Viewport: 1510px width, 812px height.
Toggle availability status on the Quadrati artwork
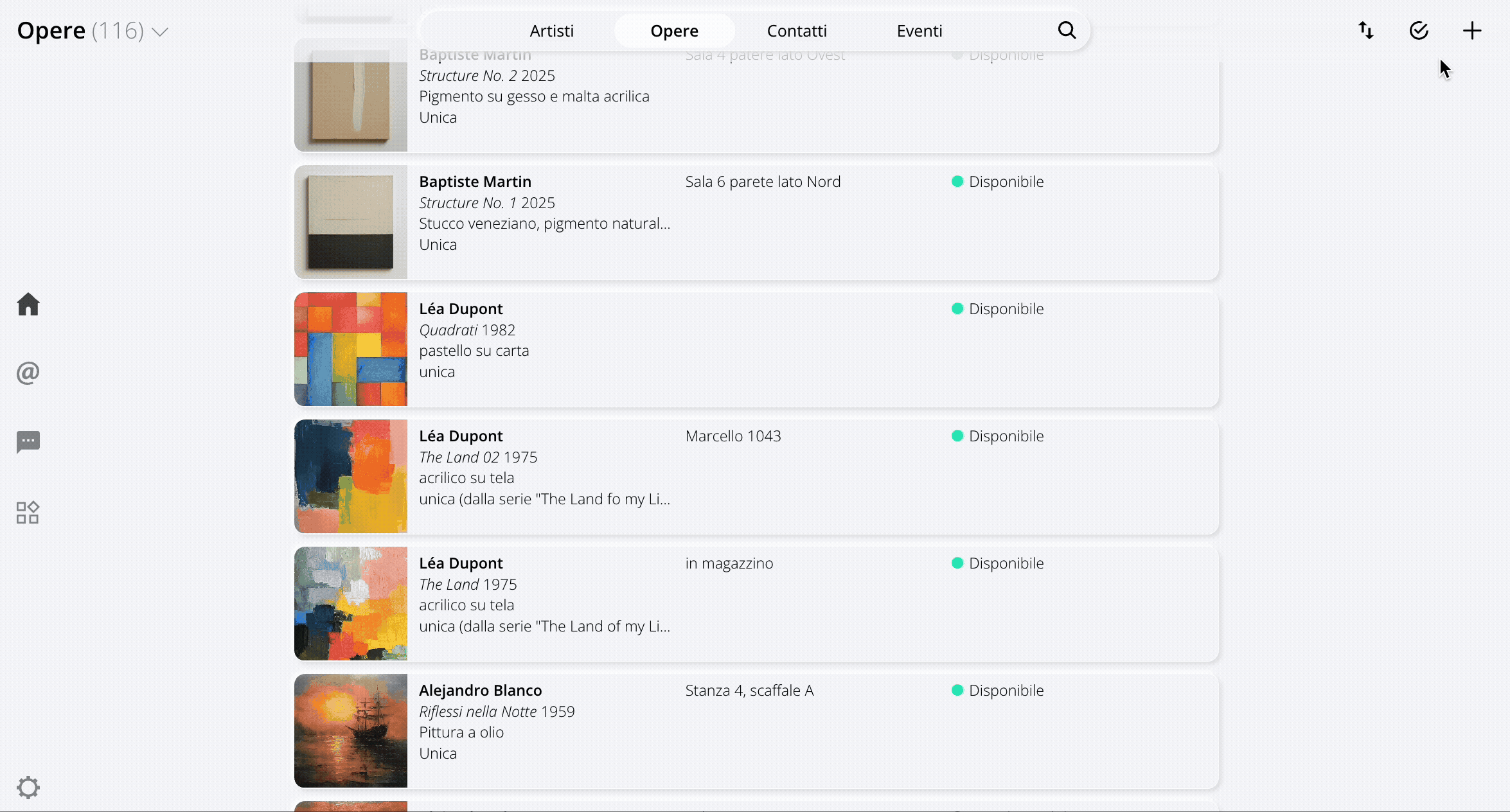click(x=957, y=309)
